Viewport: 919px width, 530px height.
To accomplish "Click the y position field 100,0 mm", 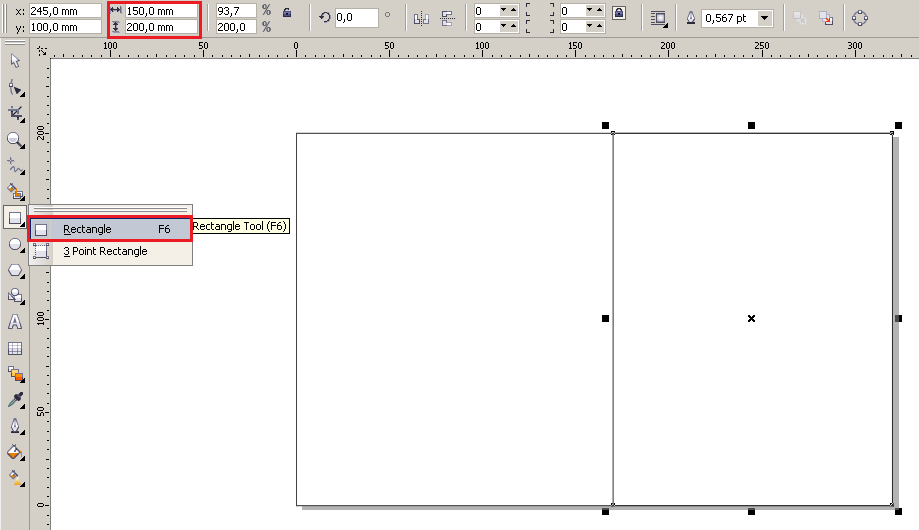I will tap(64, 27).
